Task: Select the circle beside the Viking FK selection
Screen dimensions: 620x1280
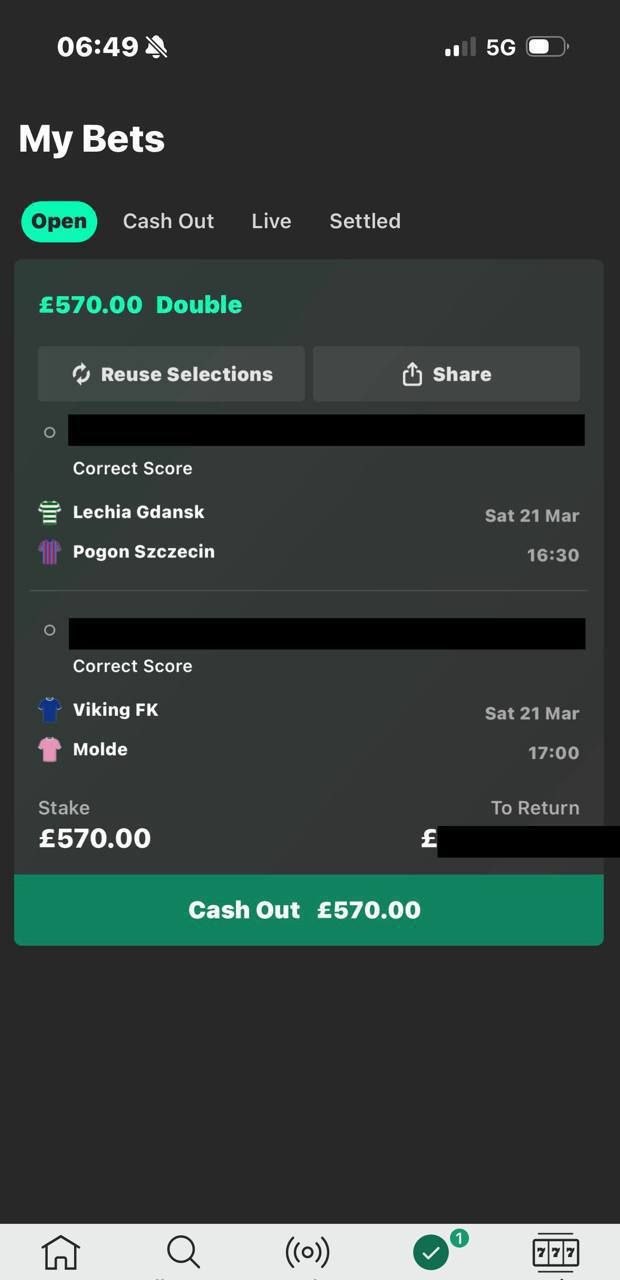Action: [x=50, y=630]
